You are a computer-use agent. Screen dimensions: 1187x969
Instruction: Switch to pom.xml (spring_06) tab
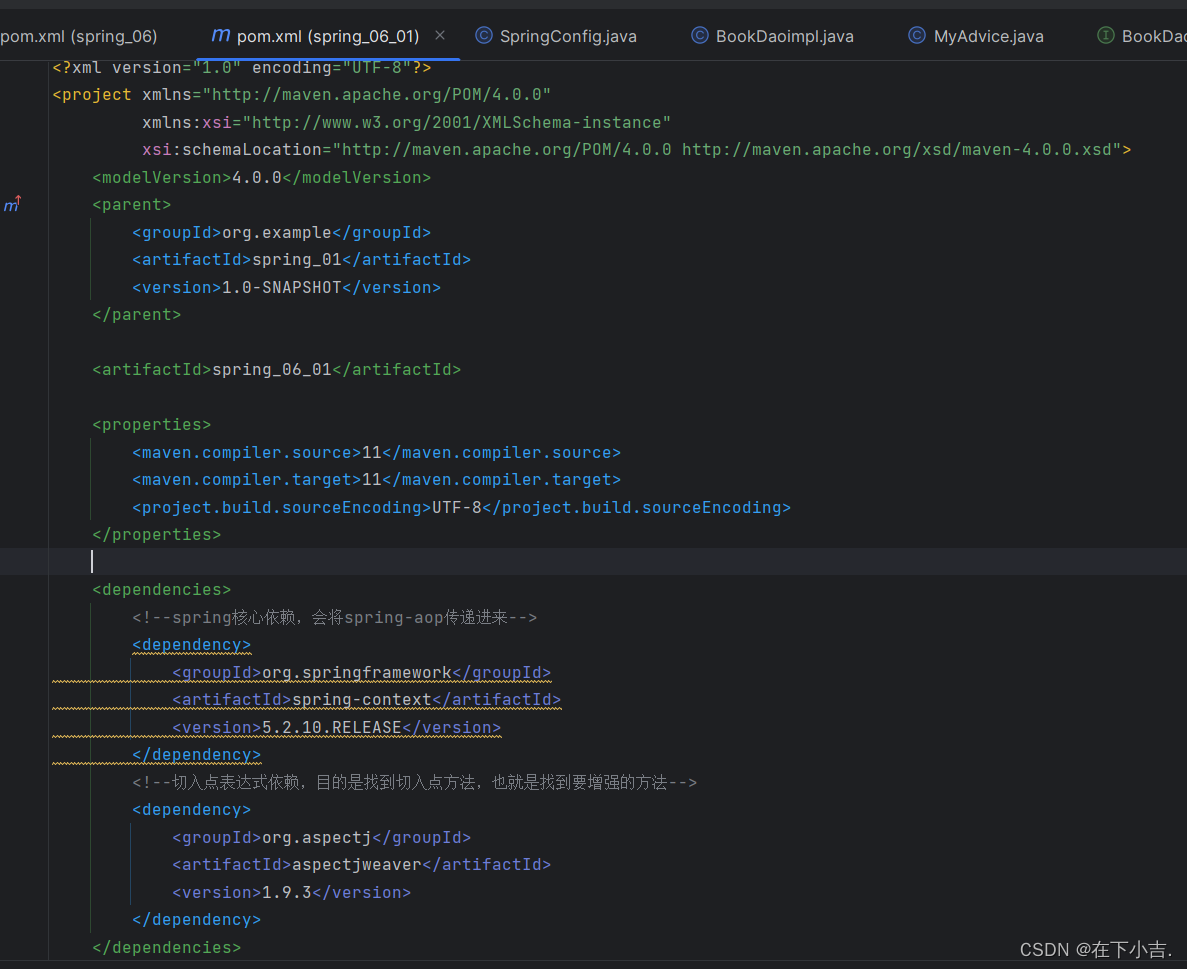coord(79,36)
